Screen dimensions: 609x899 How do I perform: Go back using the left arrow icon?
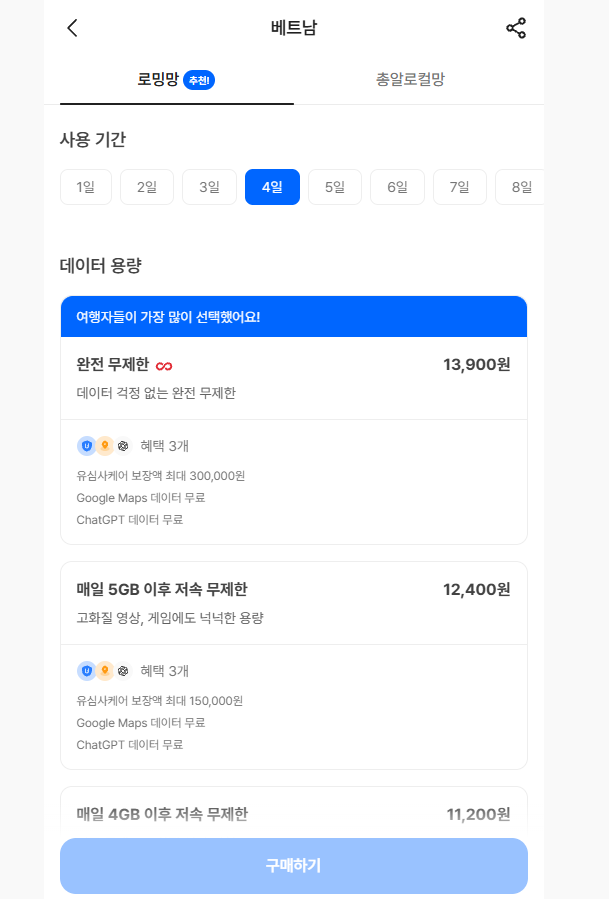[x=72, y=28]
